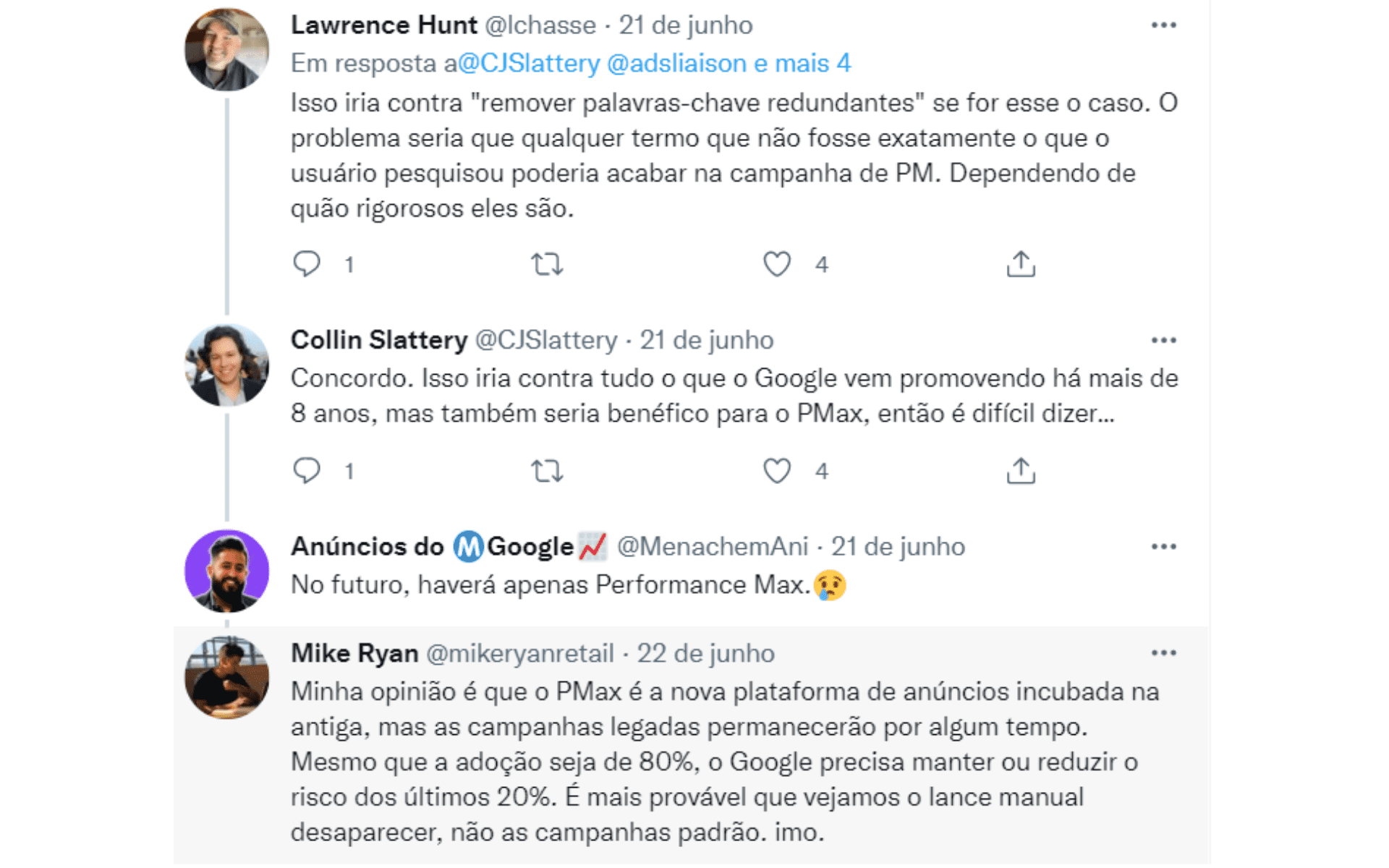Open more options for Collin Slattery's tweet
The image size is (1389, 868).
click(x=1163, y=340)
